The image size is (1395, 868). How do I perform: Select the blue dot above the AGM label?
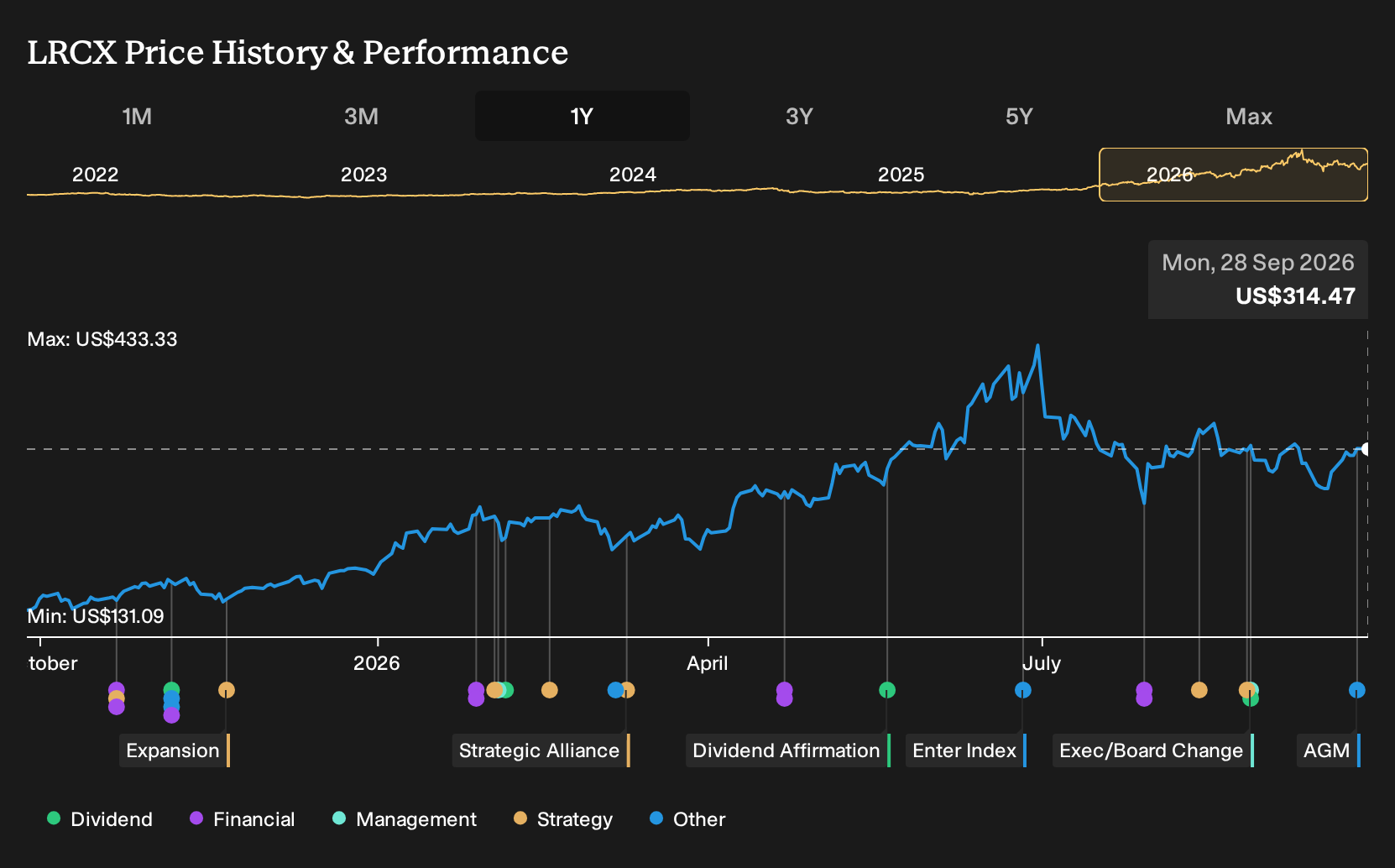(x=1357, y=690)
